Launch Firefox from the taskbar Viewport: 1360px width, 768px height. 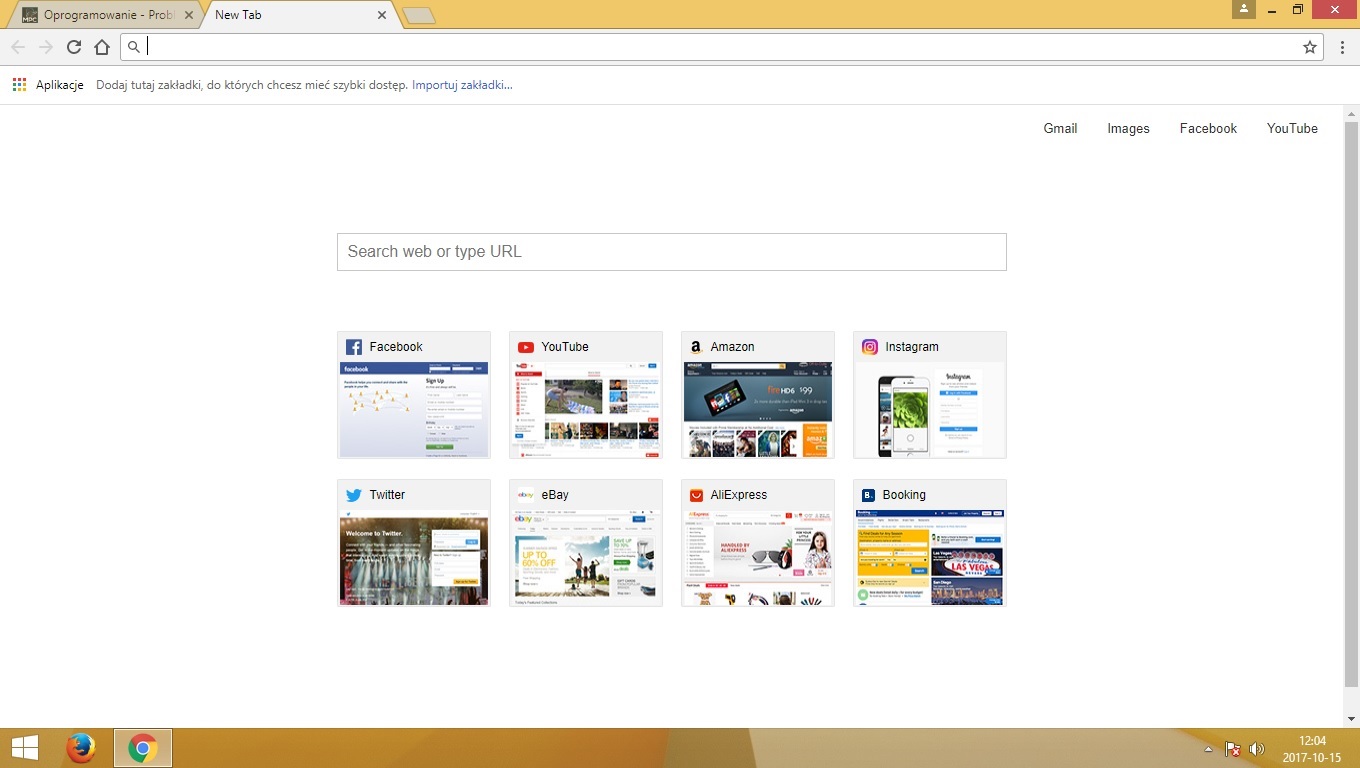81,748
